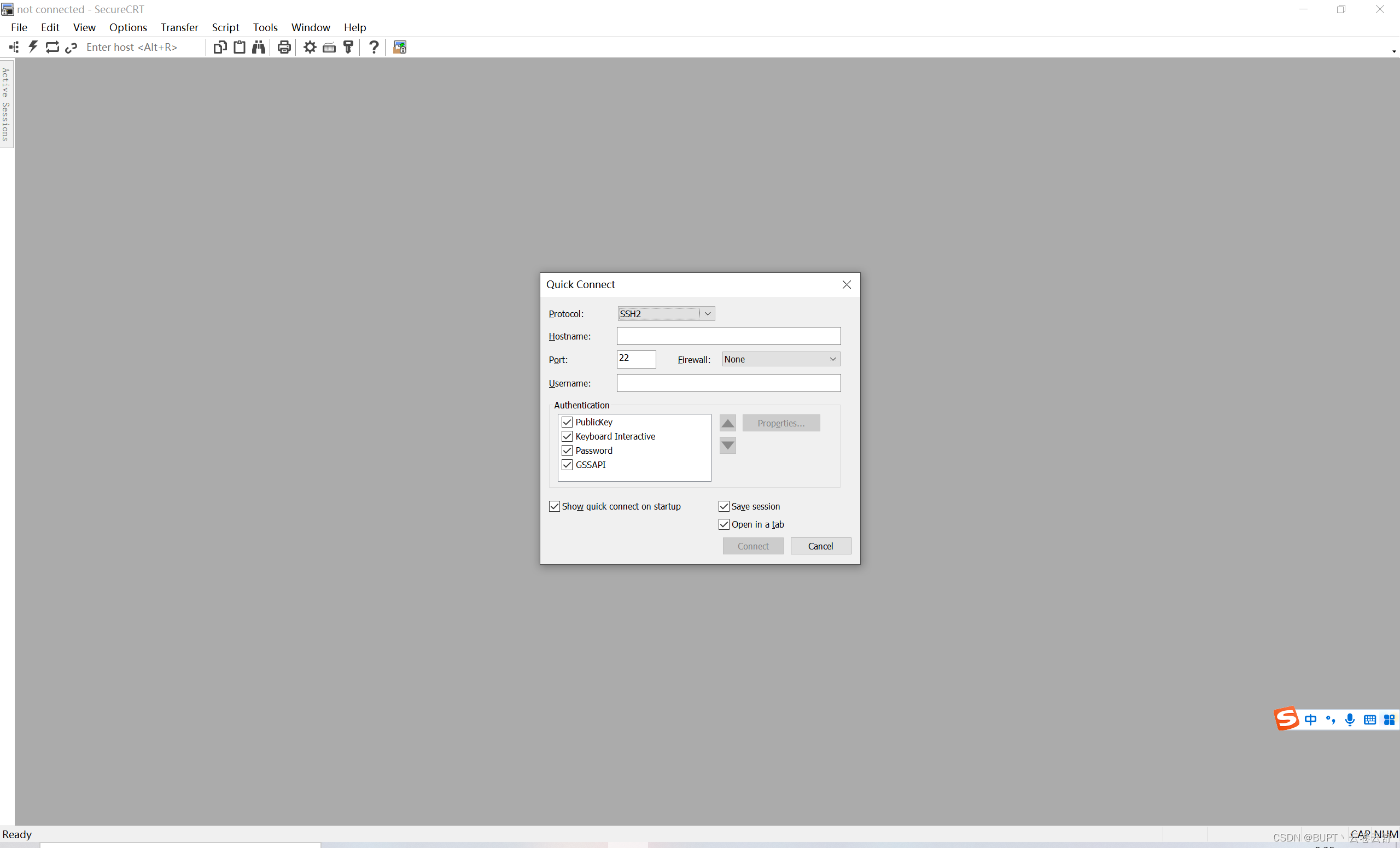Toggle the PublicKey authentication checkbox
Screen dimensions: 1400x848
click(566, 421)
